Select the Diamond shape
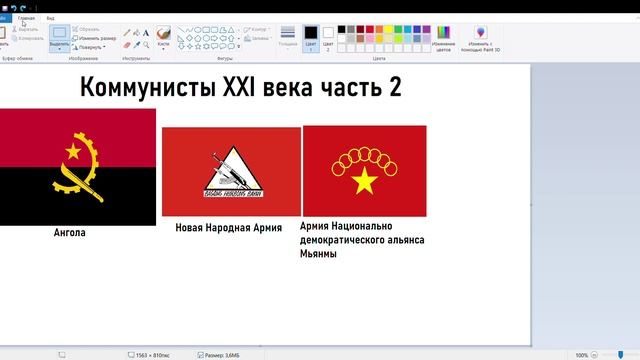 click(189, 38)
